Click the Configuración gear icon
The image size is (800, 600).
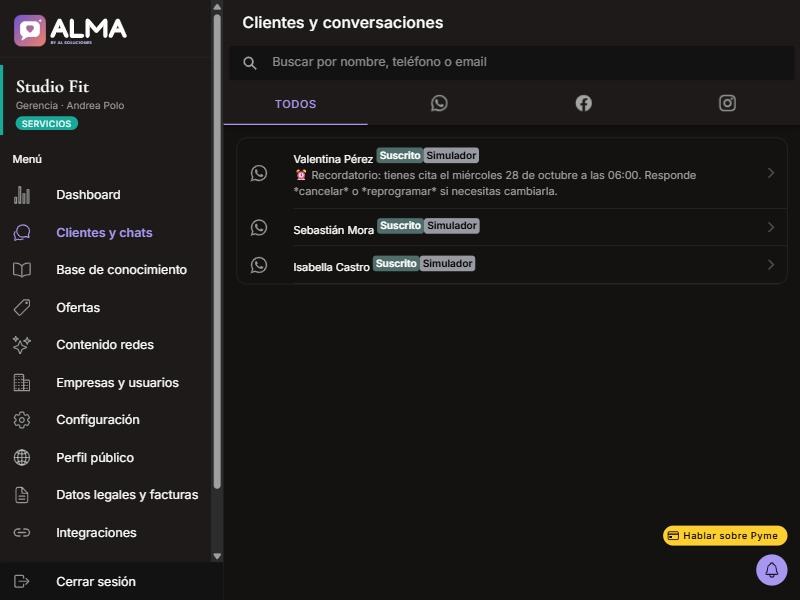click(x=22, y=420)
